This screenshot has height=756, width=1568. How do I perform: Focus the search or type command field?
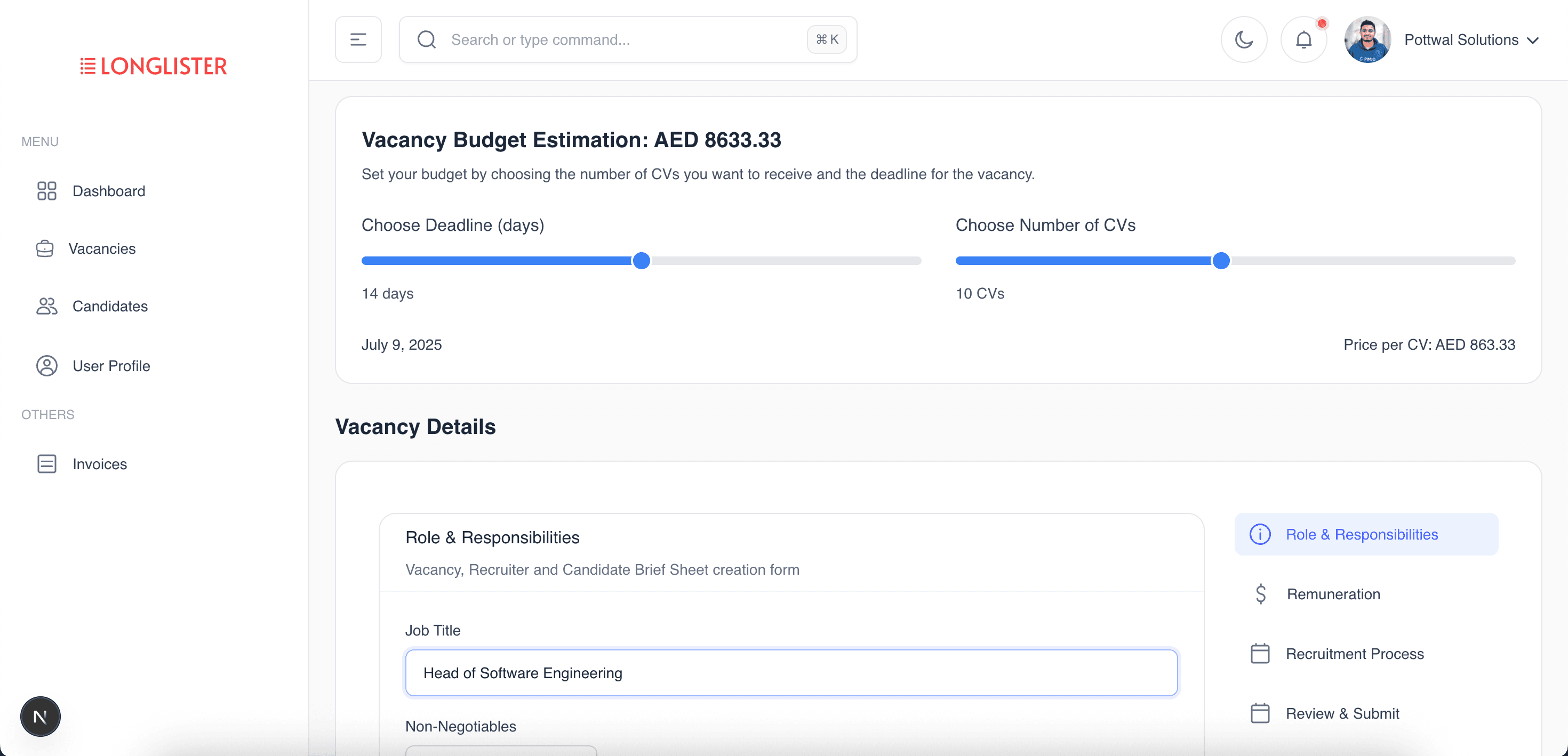click(628, 39)
